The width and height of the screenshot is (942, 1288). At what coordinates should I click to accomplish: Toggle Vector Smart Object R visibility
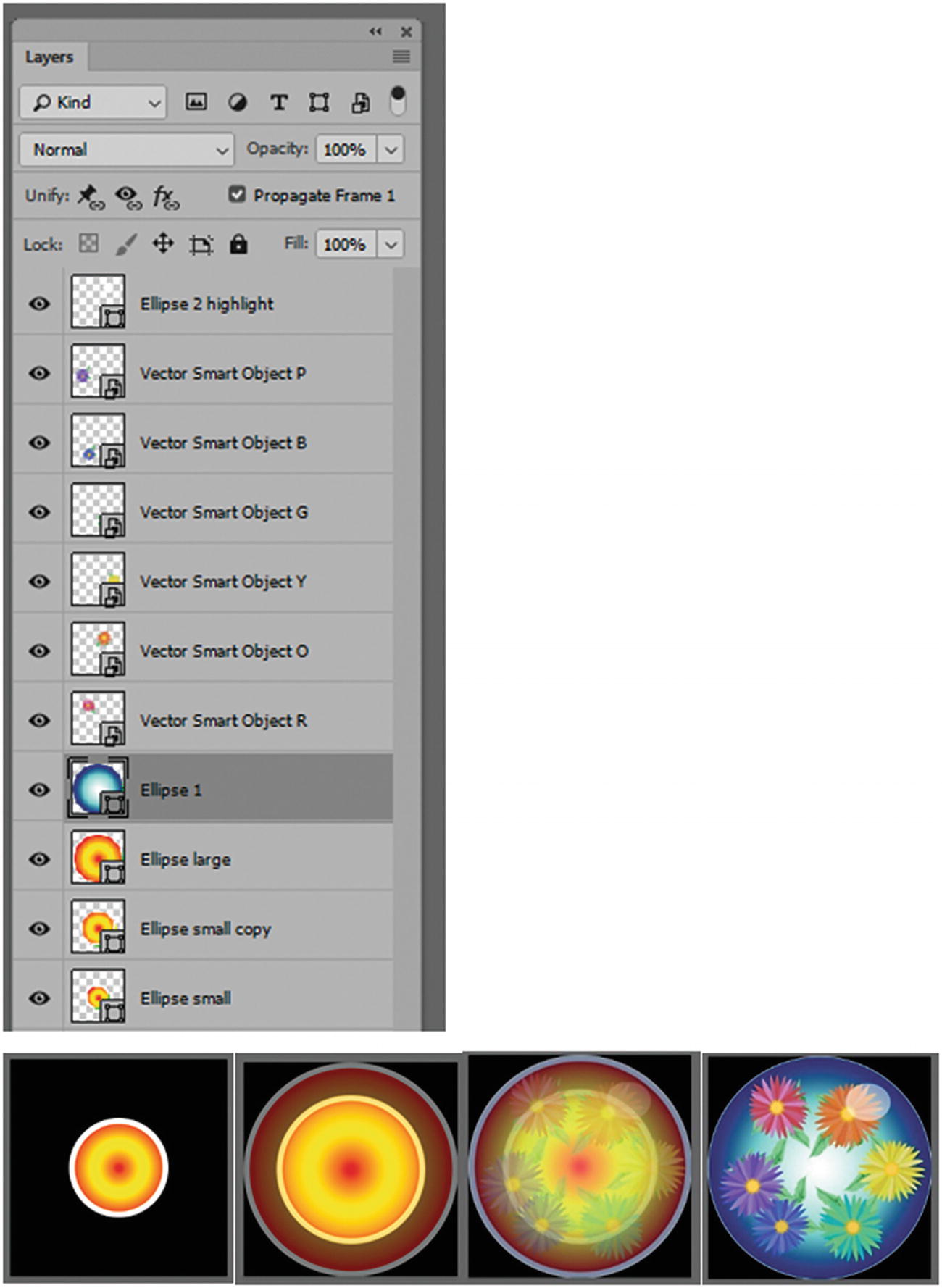pos(39,720)
